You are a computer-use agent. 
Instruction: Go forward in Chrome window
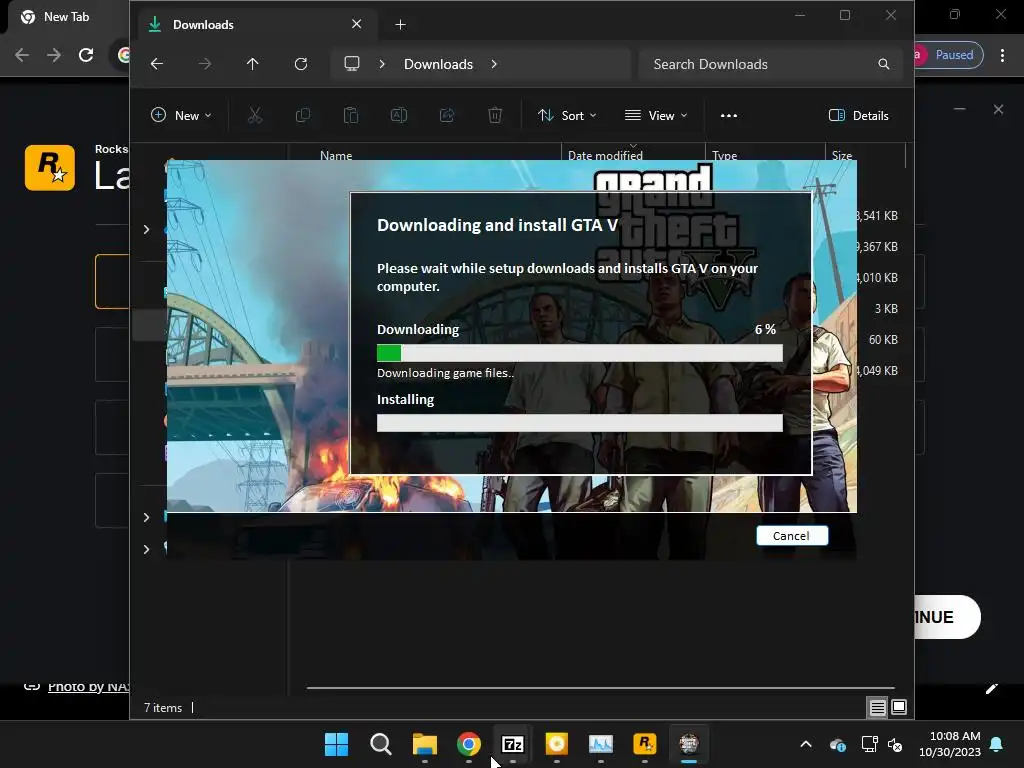point(54,55)
